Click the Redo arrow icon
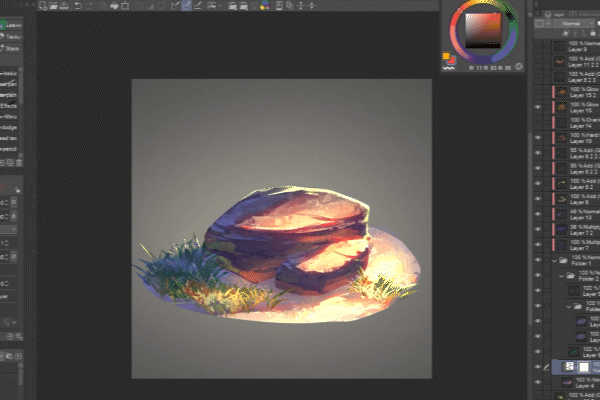The width and height of the screenshot is (600, 400). tap(90, 5)
